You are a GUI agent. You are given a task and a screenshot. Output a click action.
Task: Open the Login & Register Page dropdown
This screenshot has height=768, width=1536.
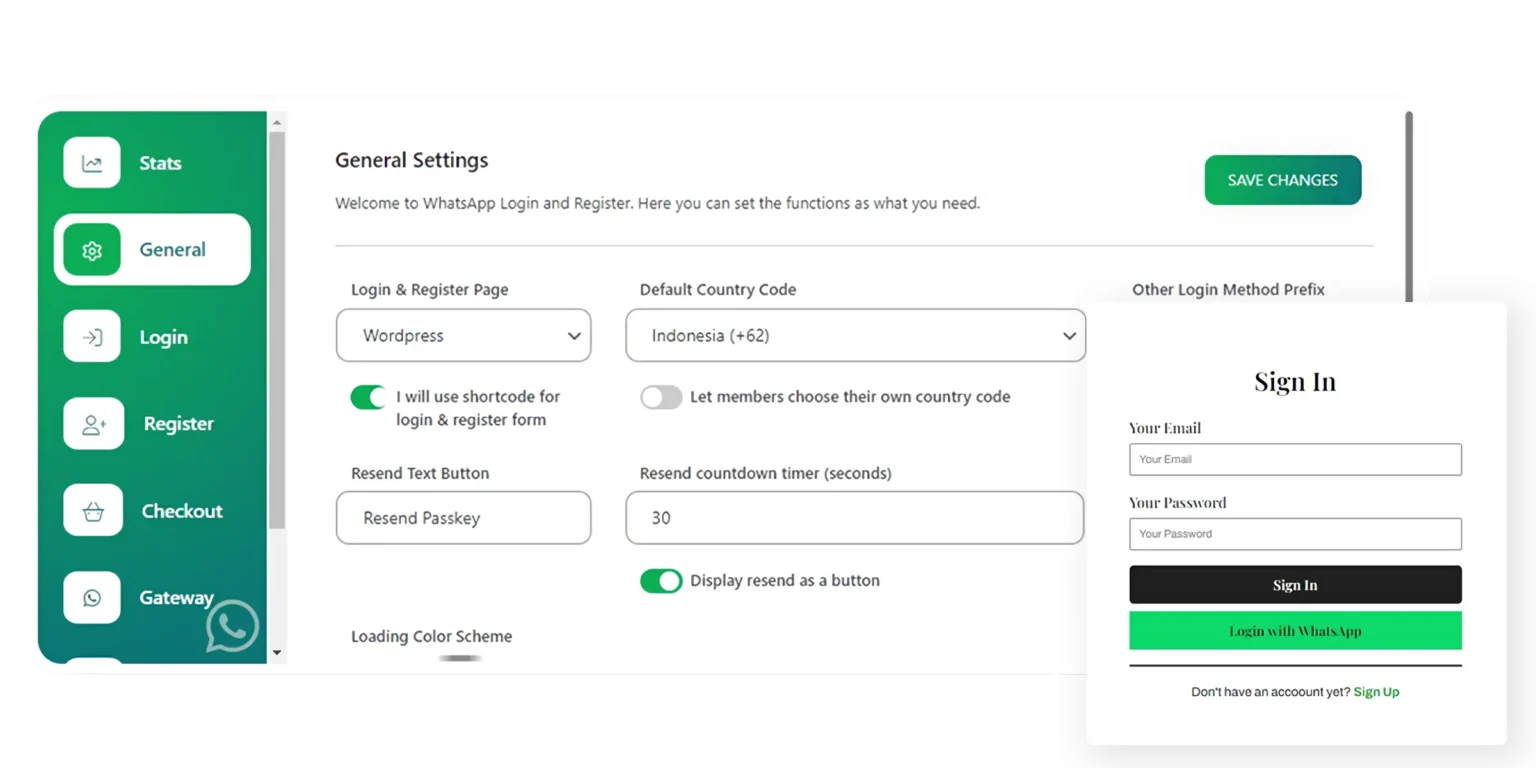463,336
